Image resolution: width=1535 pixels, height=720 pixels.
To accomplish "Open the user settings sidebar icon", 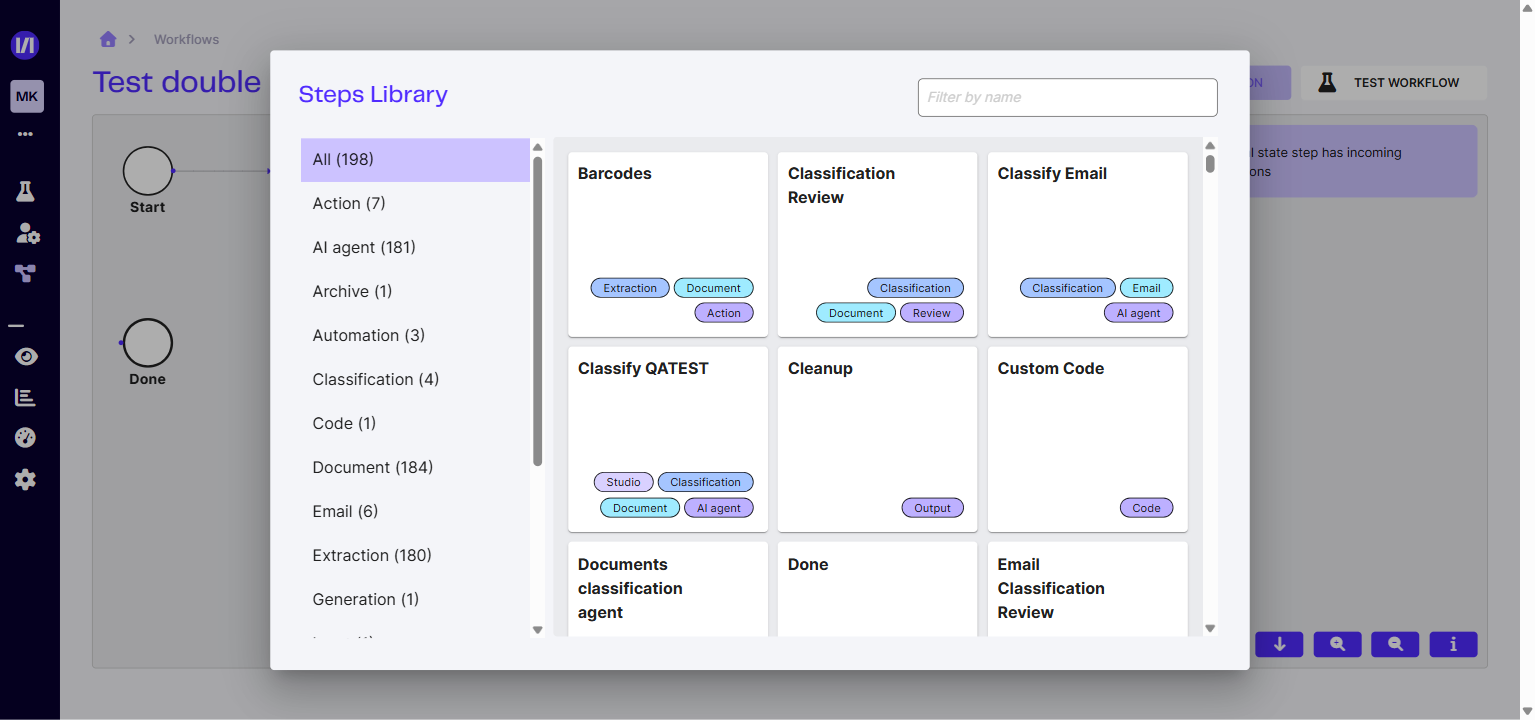I will (27, 233).
